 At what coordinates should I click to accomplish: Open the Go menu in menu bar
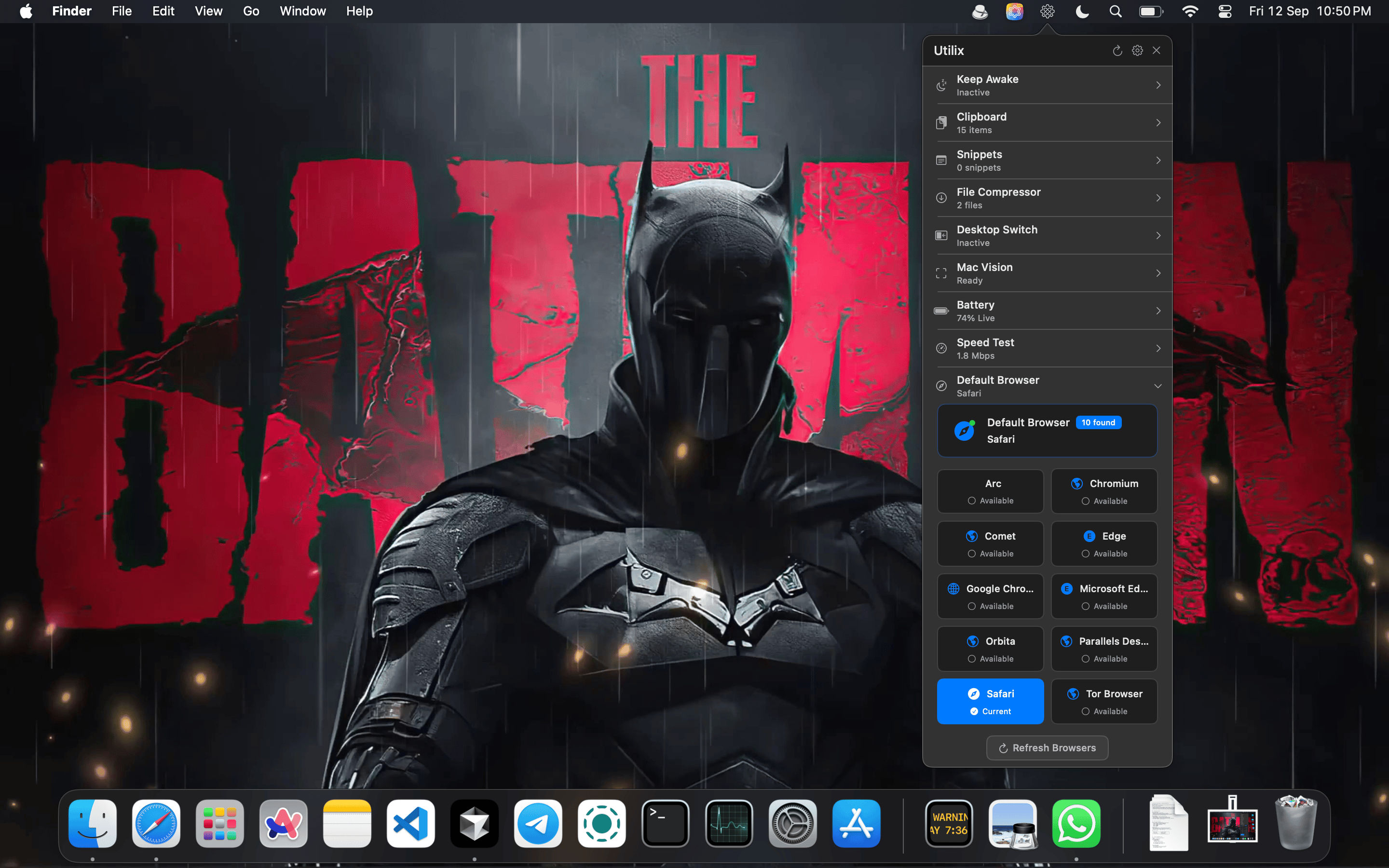point(251,12)
